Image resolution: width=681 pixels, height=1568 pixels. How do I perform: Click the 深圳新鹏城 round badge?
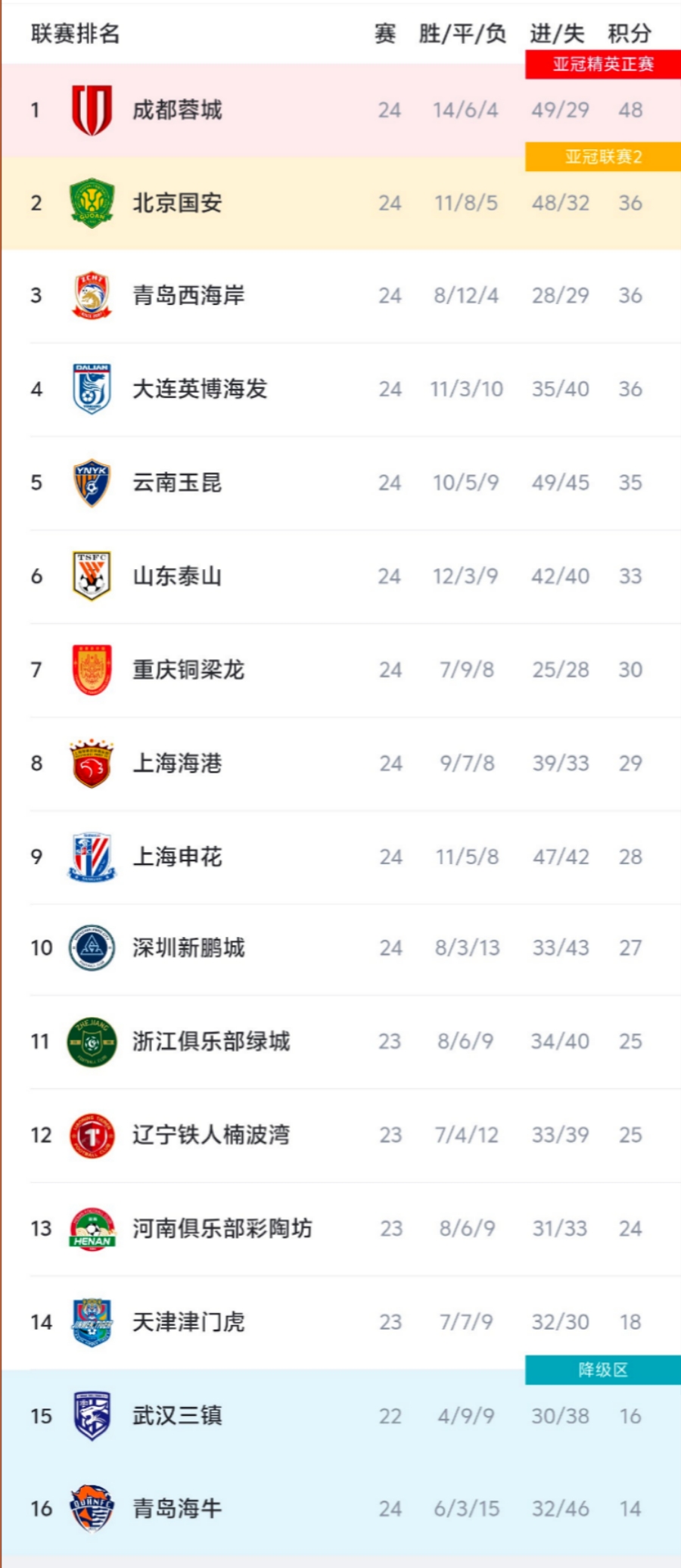(x=92, y=947)
